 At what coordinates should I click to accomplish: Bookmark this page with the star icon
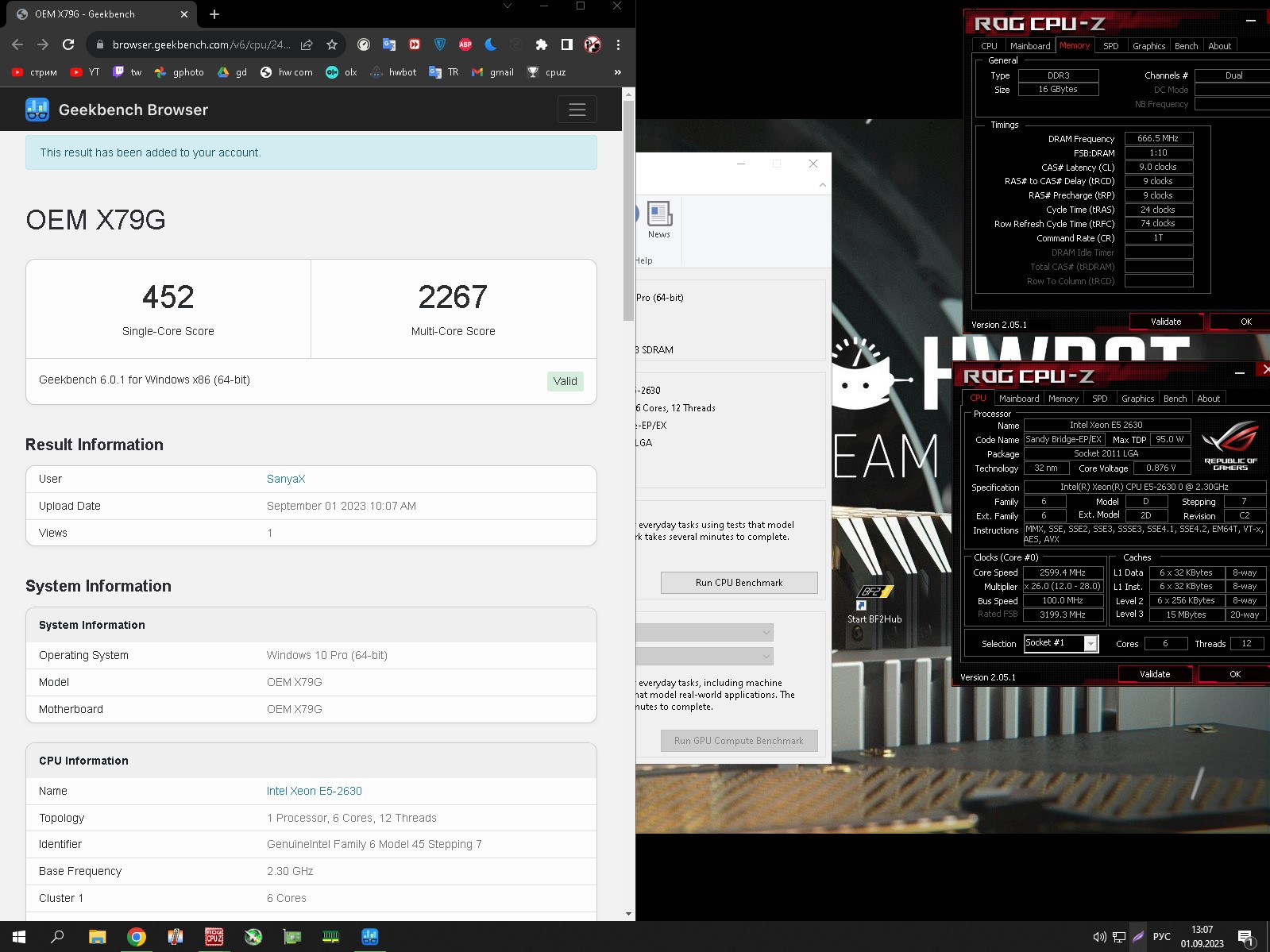(x=332, y=44)
